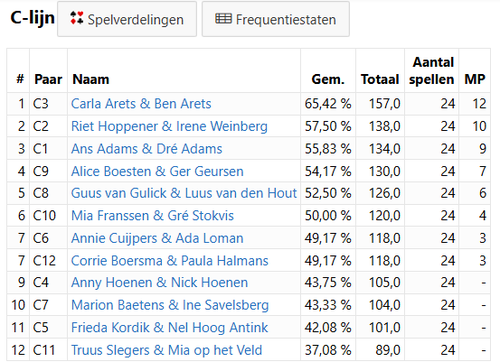Click the table icon on Frequentiestaten
Image resolution: width=500 pixels, height=362 pixels.
[x=223, y=19]
